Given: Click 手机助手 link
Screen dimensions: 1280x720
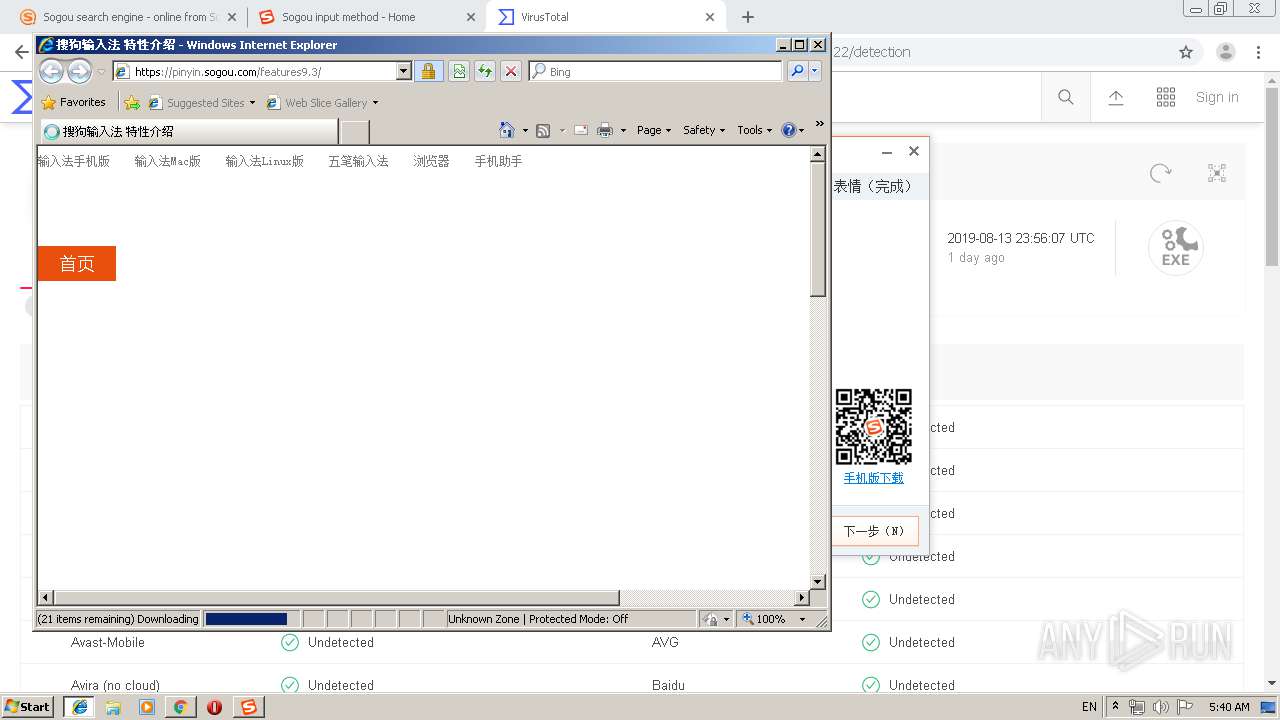Looking at the screenshot, I should 498,161.
